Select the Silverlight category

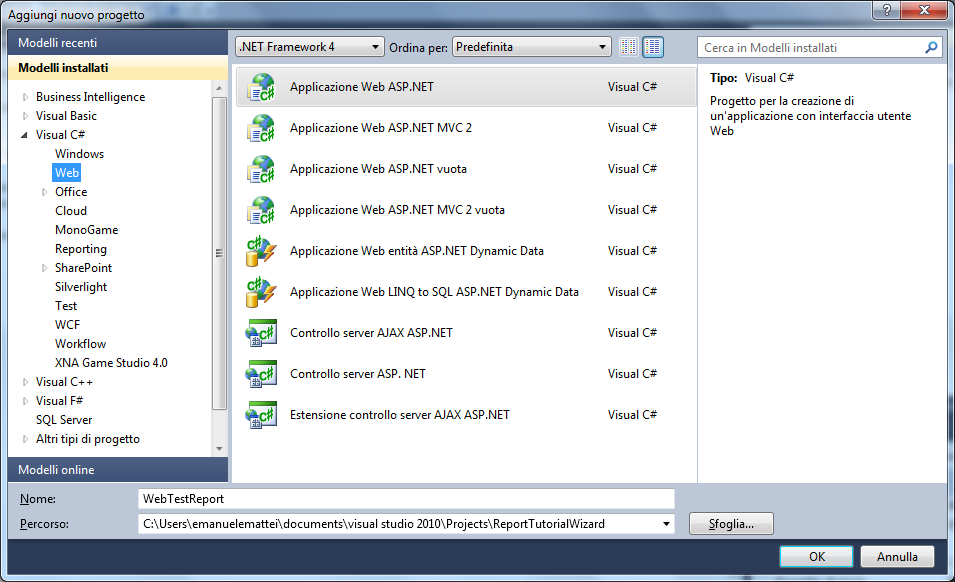(81, 287)
